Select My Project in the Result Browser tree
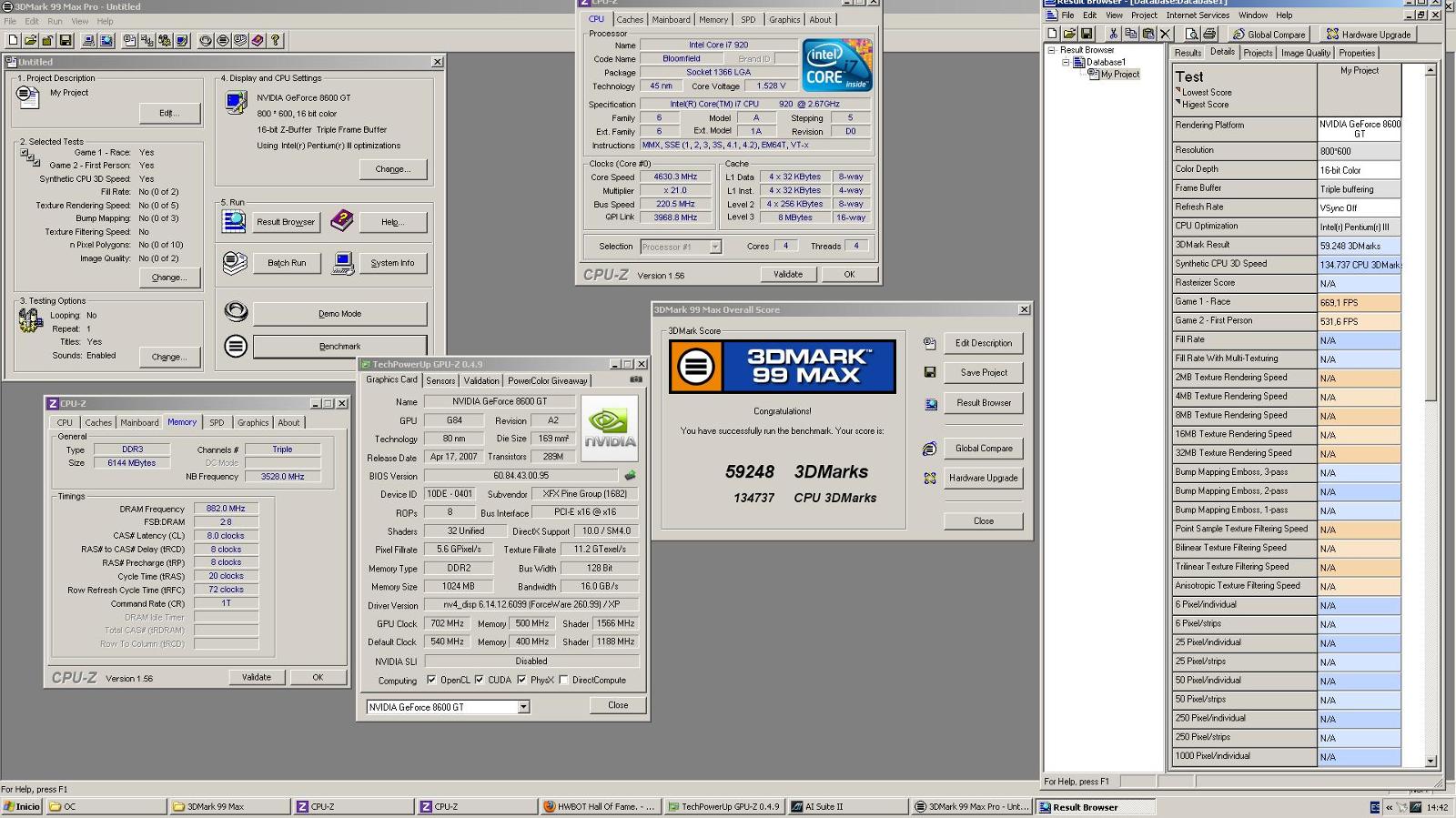The width and height of the screenshot is (1456, 818). coord(1119,74)
